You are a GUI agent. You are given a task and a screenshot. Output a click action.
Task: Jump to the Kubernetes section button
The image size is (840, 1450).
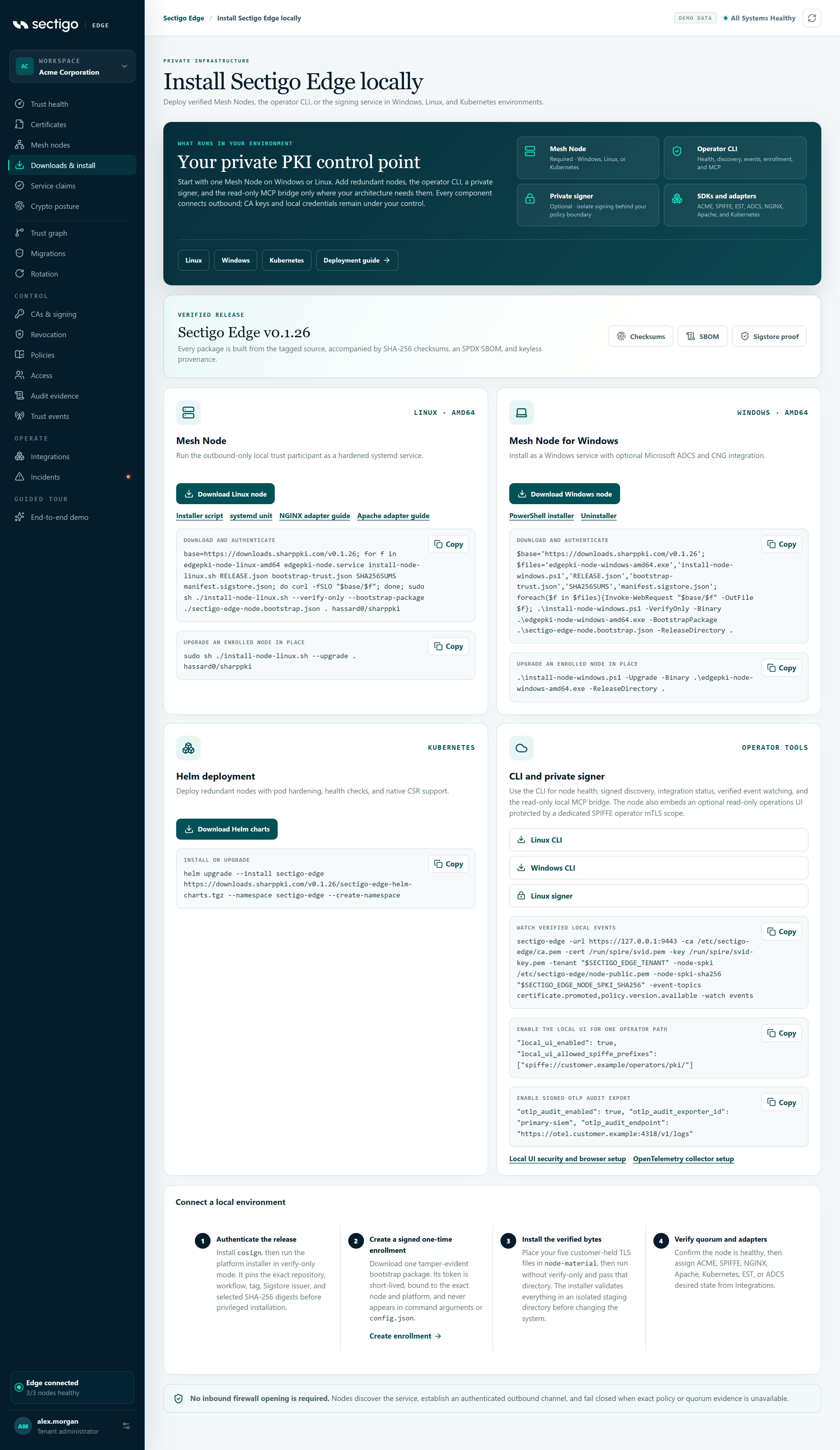coord(286,260)
